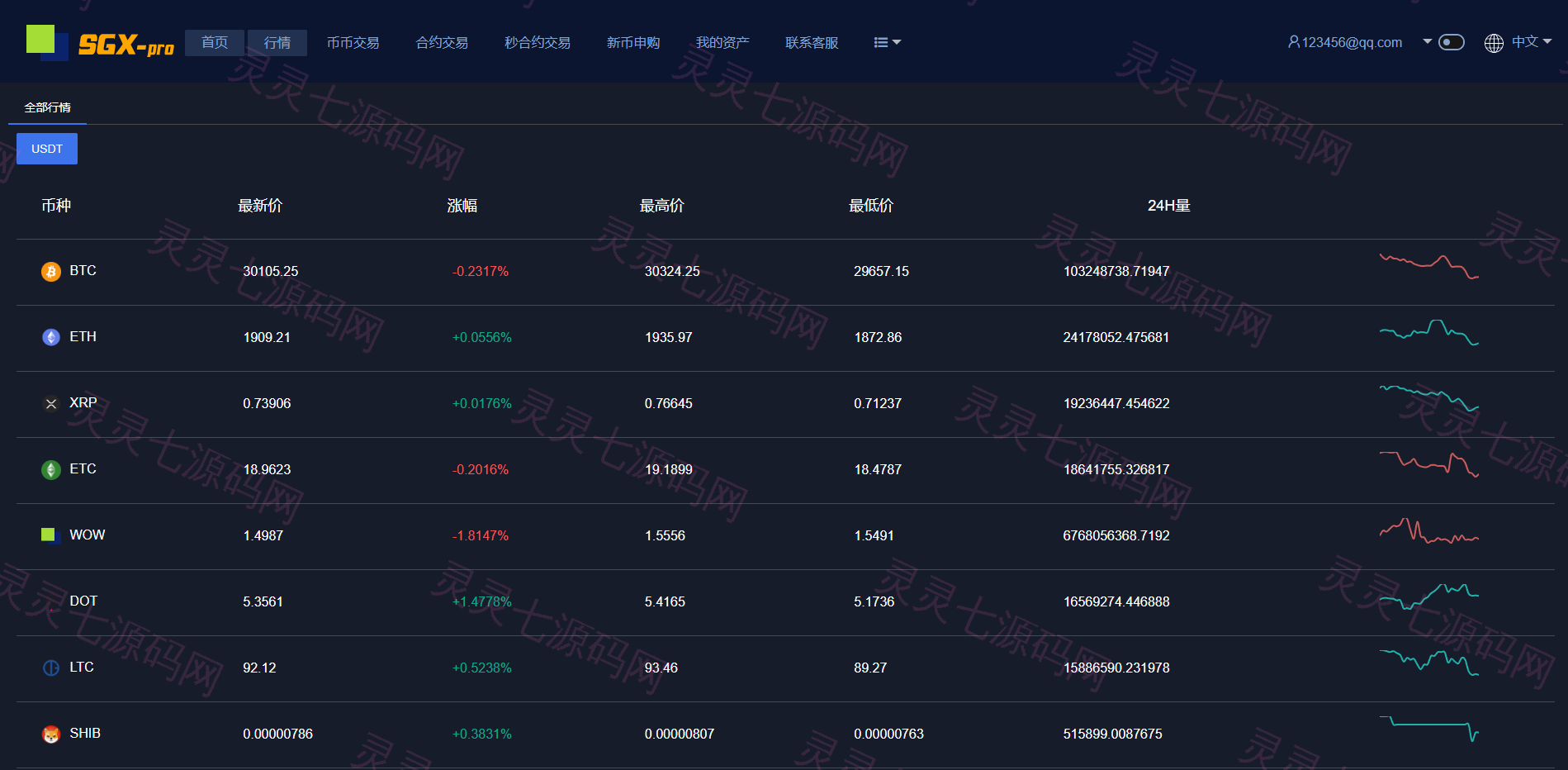The width and height of the screenshot is (1568, 770).
Task: Click LTC change +0.5238%
Action: pos(482,668)
